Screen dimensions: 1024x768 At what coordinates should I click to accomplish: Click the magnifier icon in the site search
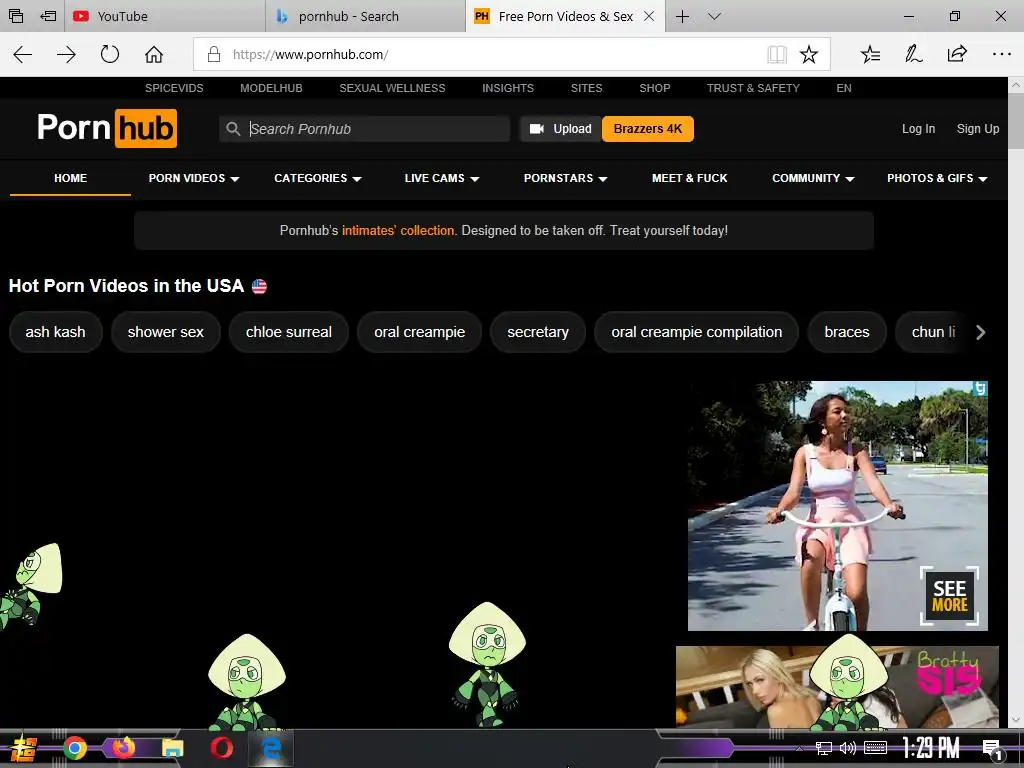(x=233, y=129)
